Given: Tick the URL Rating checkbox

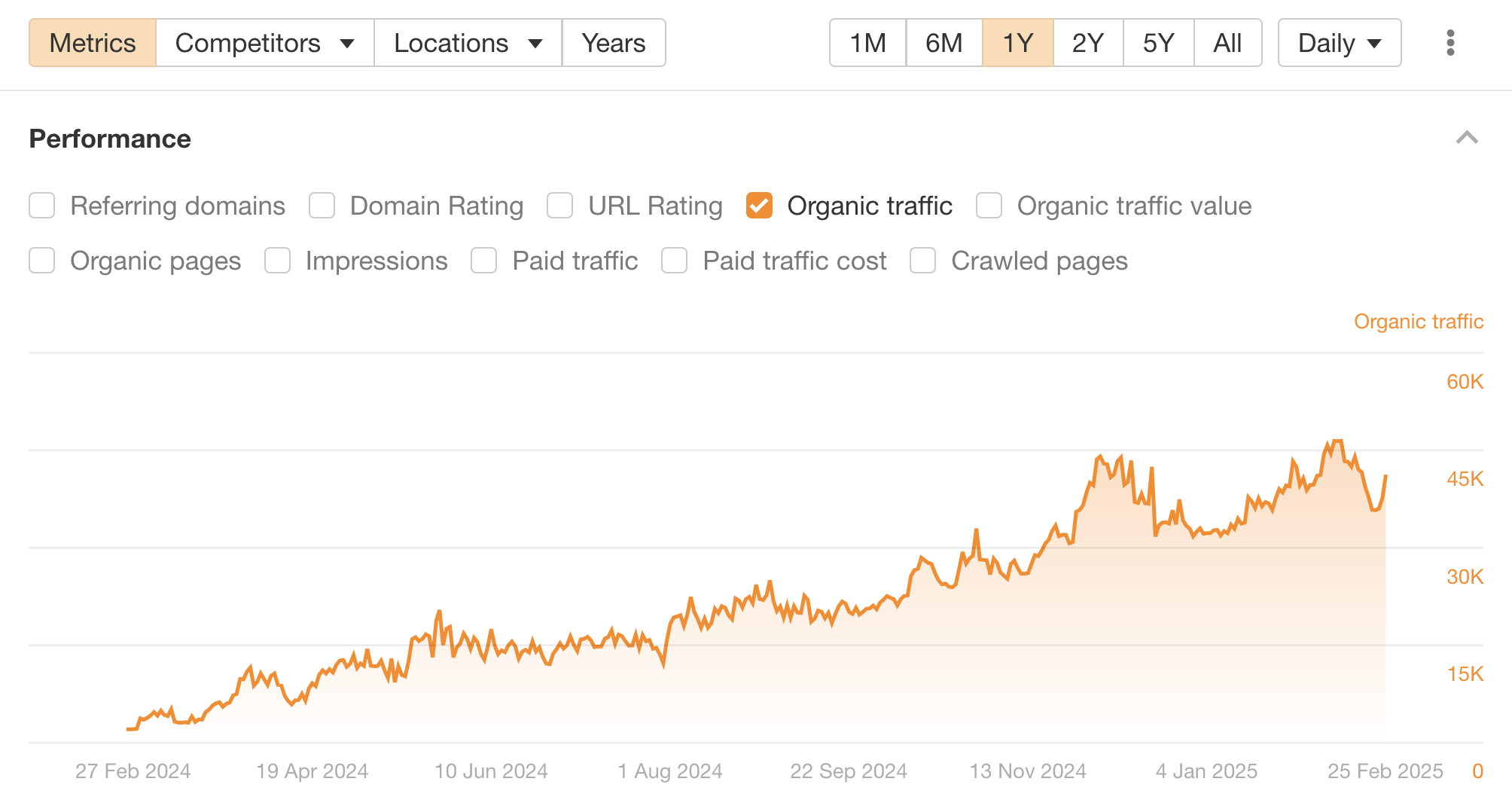Looking at the screenshot, I should (560, 206).
